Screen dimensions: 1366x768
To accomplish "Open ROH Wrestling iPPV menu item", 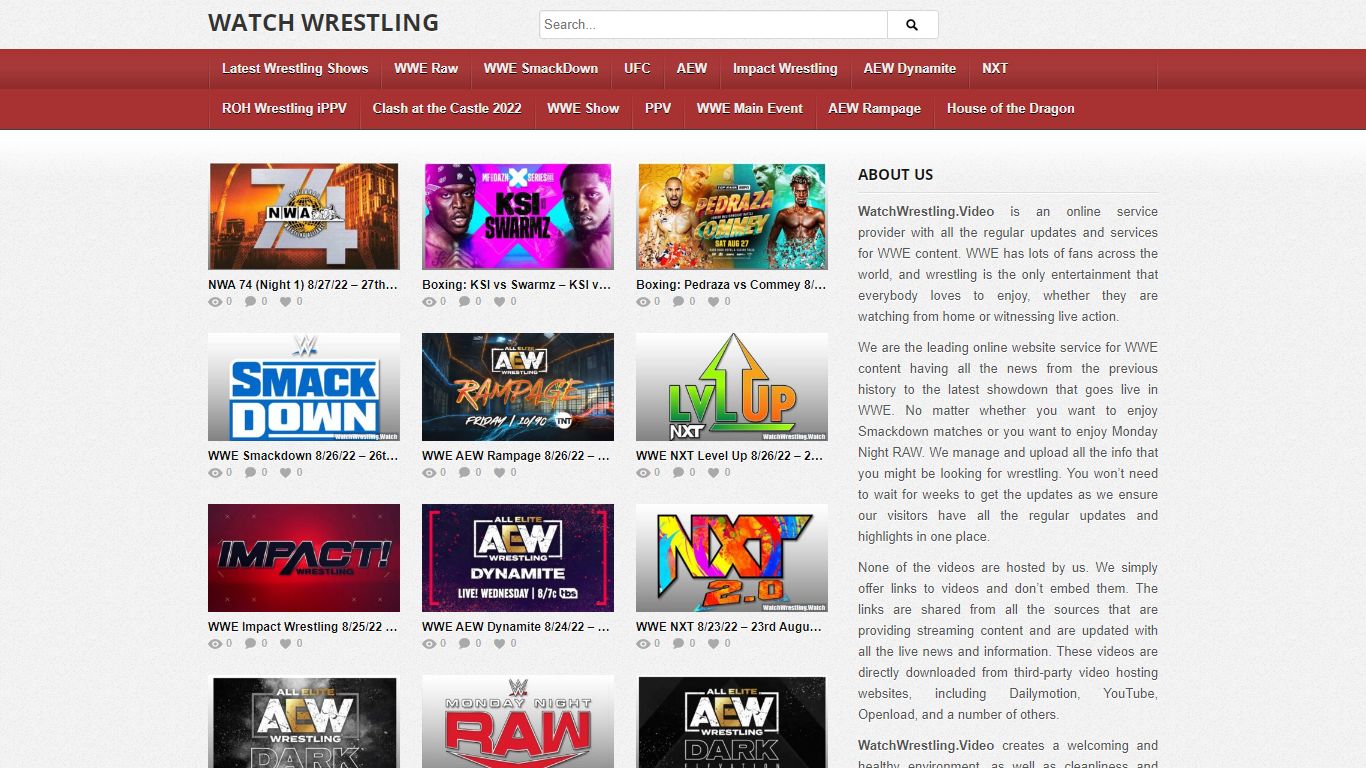I will 284,109.
